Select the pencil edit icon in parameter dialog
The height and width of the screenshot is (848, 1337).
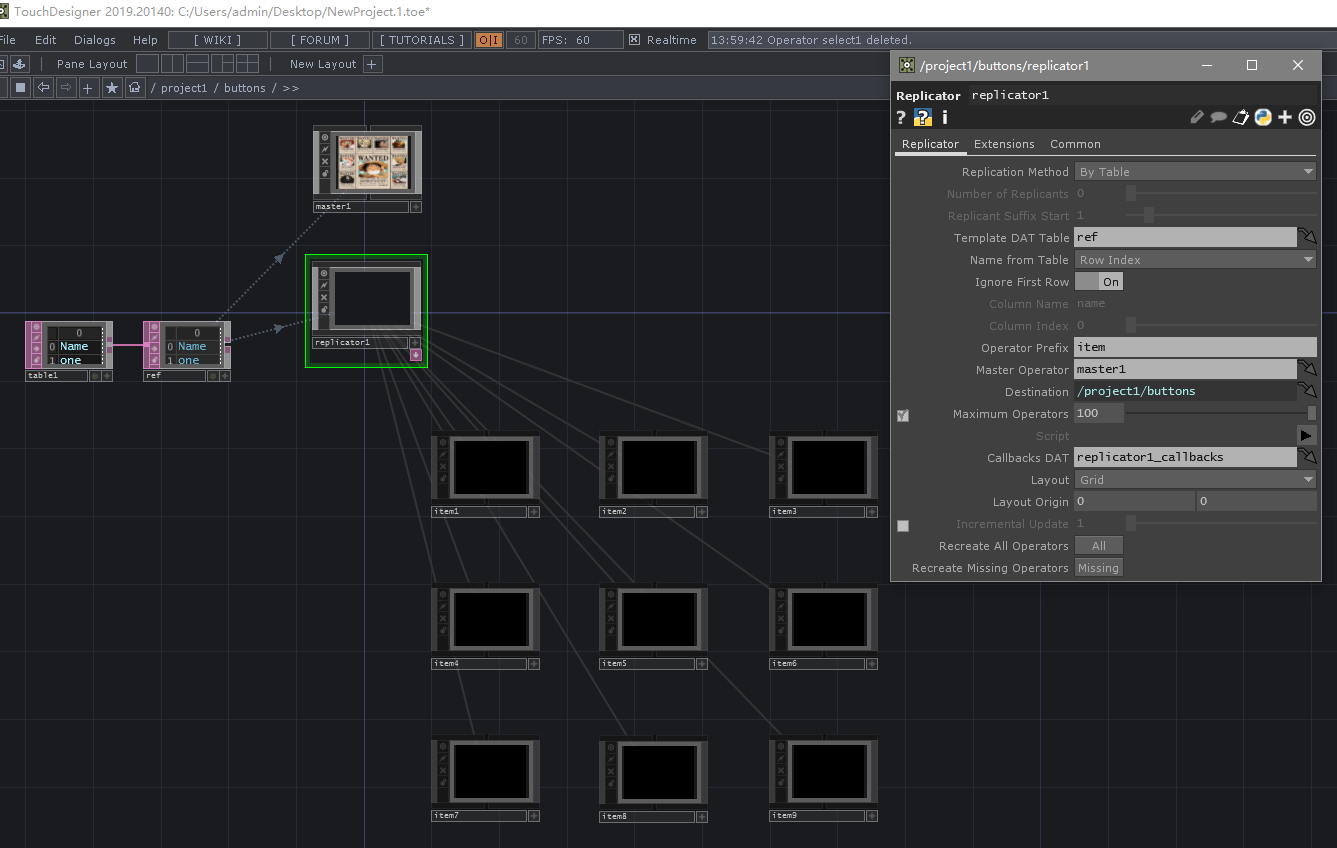coord(1197,117)
